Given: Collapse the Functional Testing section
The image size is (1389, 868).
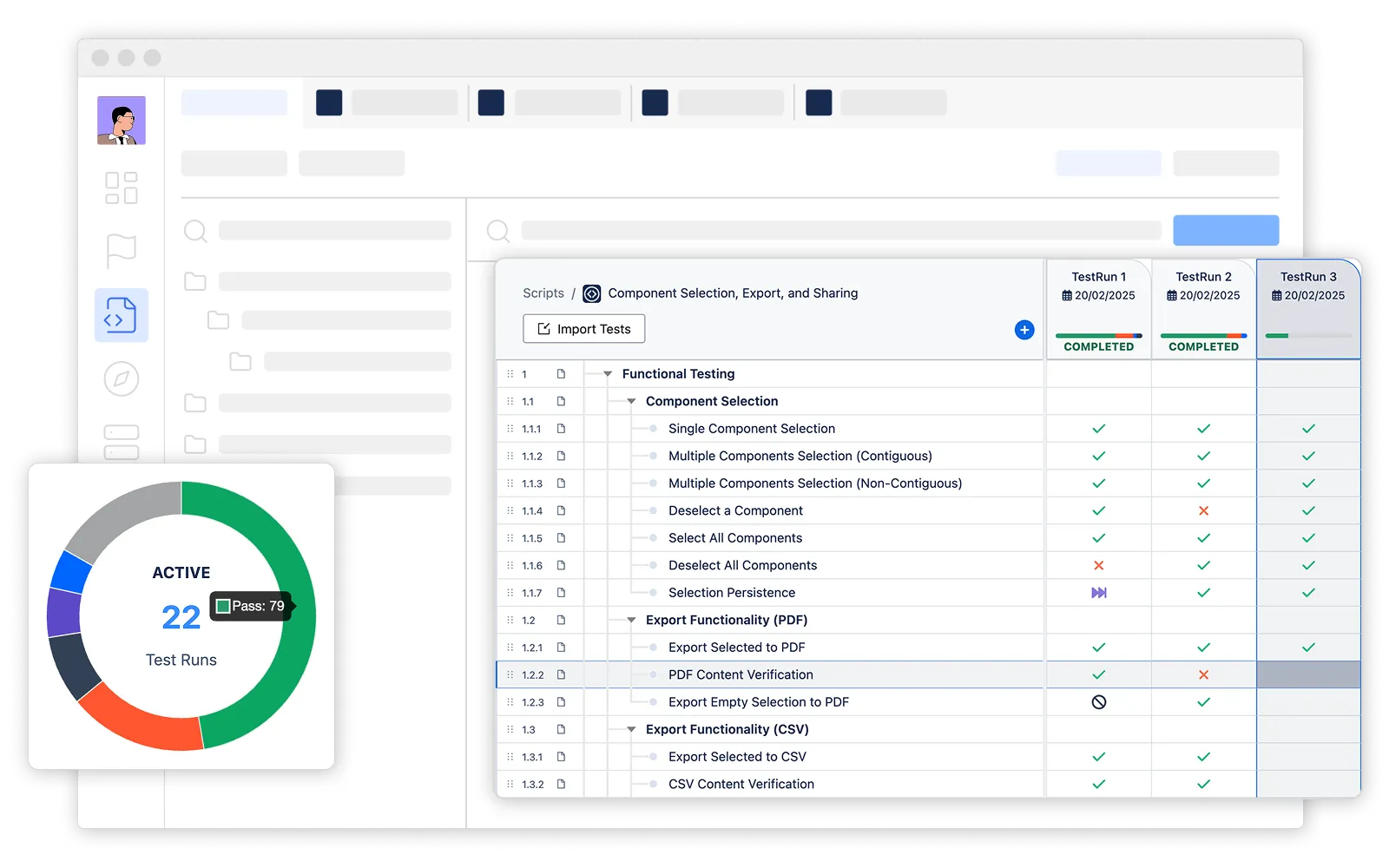Looking at the screenshot, I should 608,374.
